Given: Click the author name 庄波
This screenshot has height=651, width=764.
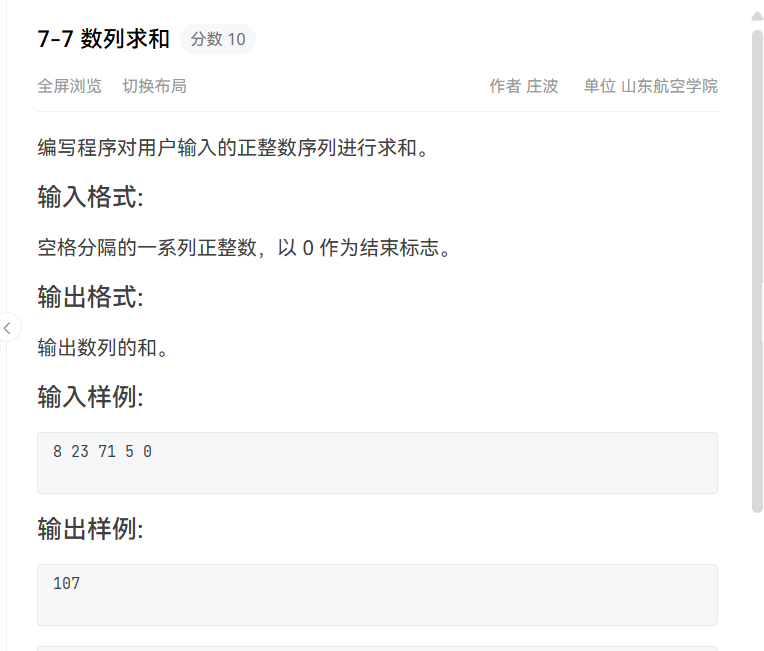Looking at the screenshot, I should [541, 86].
